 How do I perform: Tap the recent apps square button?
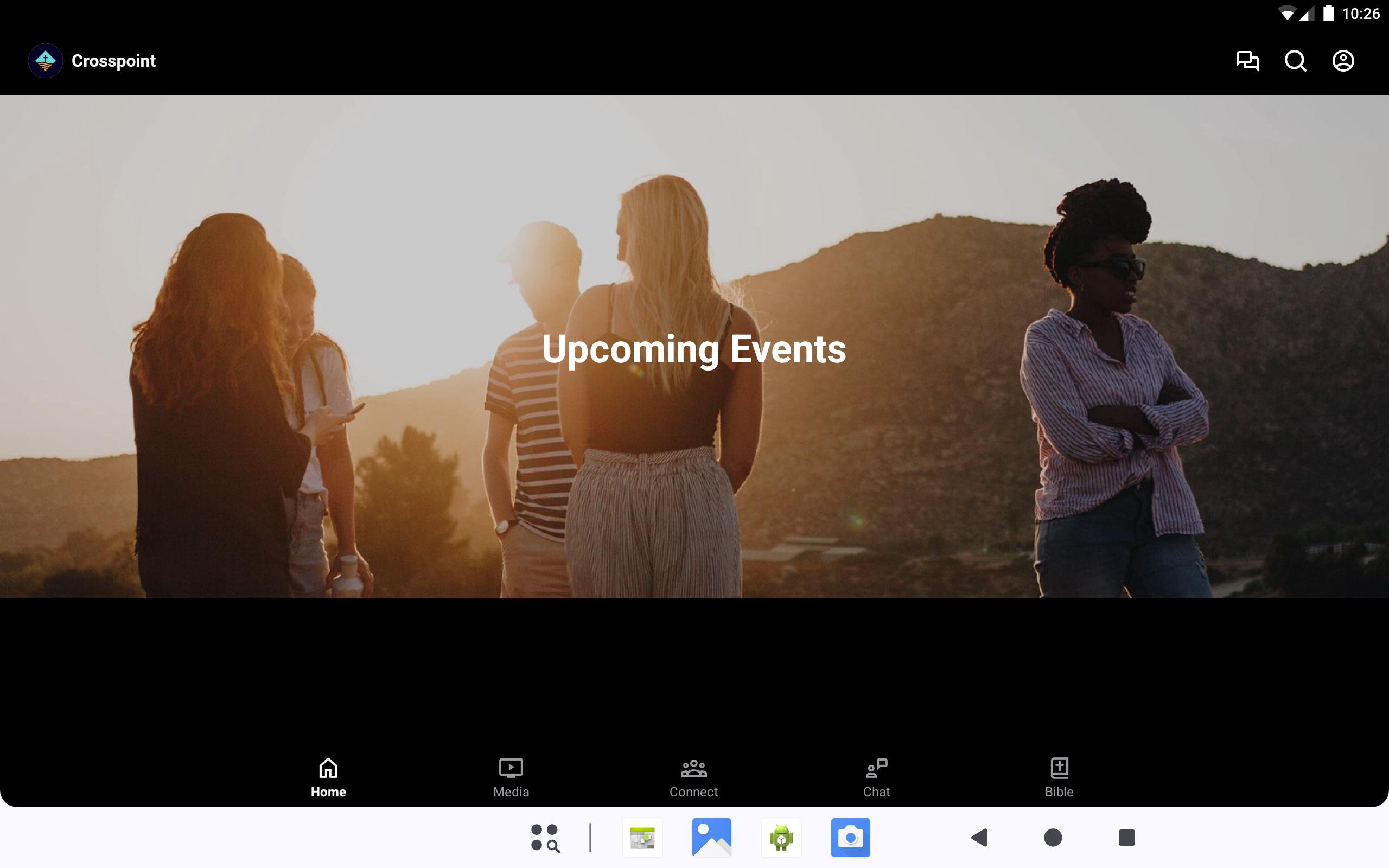pyautogui.click(x=1126, y=838)
